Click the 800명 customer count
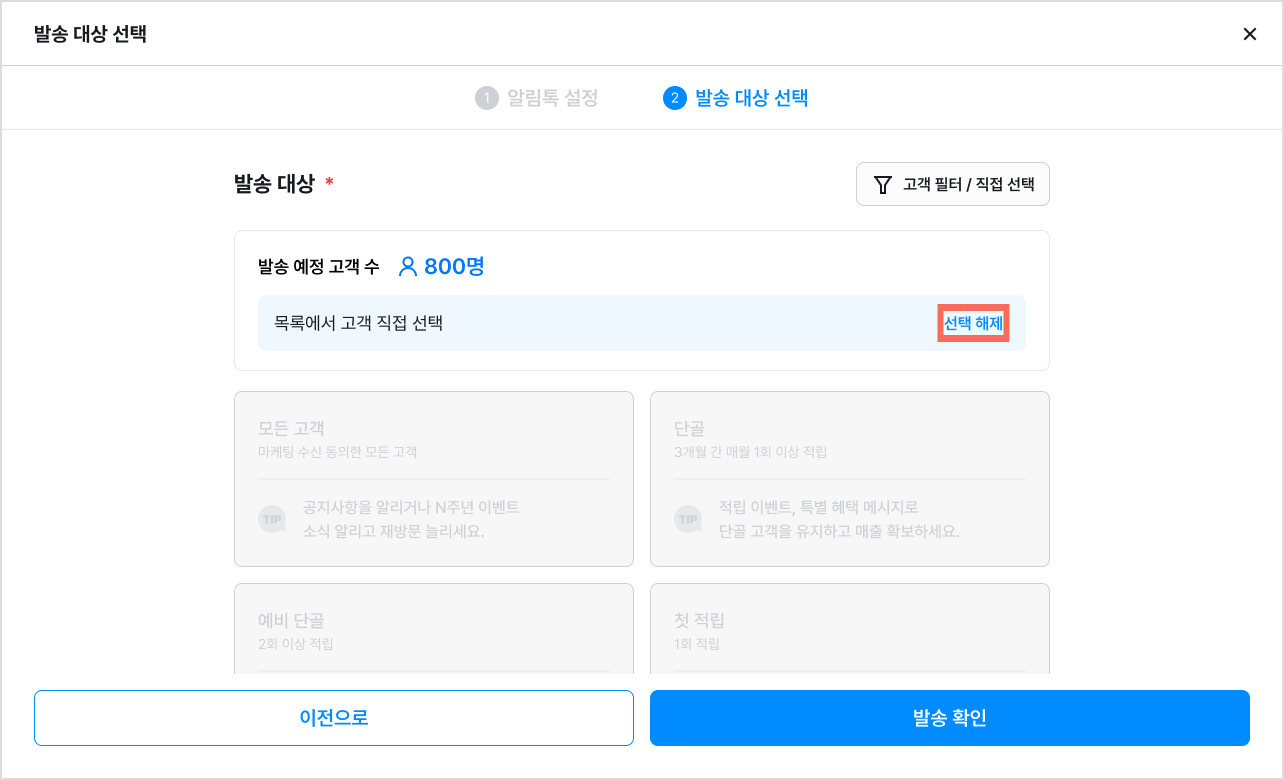 tap(455, 267)
